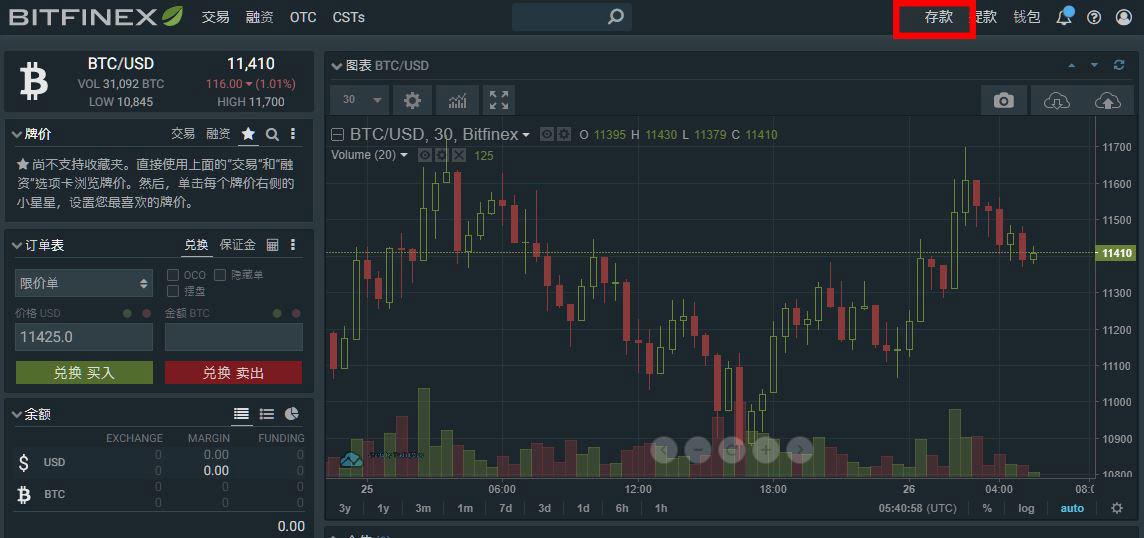Enable the 挂盘 post-only checkbox
Screen dimensions: 1144x538
coord(173,291)
